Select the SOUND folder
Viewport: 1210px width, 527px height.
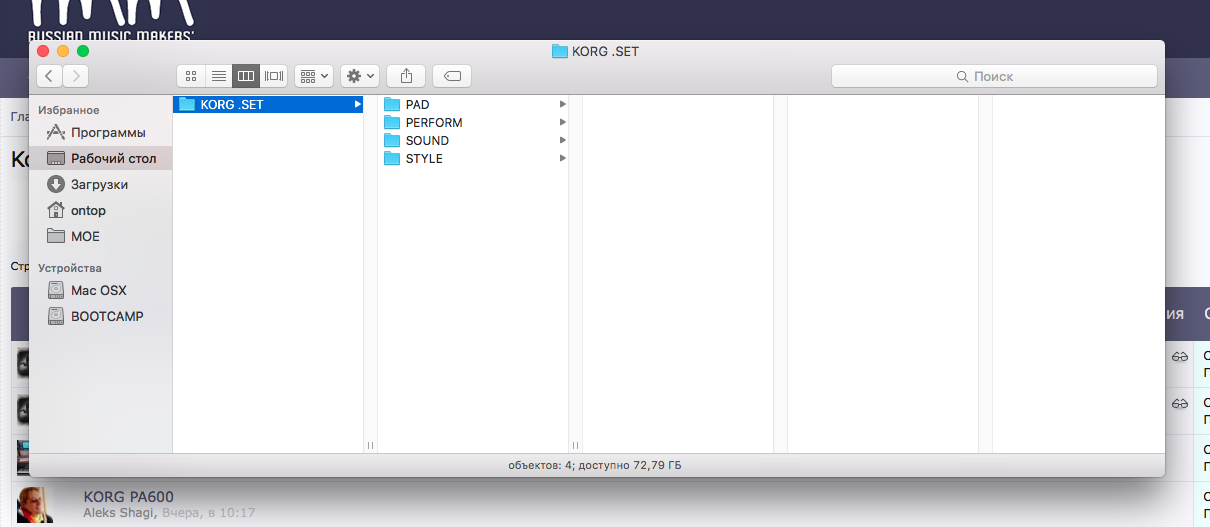click(x=473, y=140)
